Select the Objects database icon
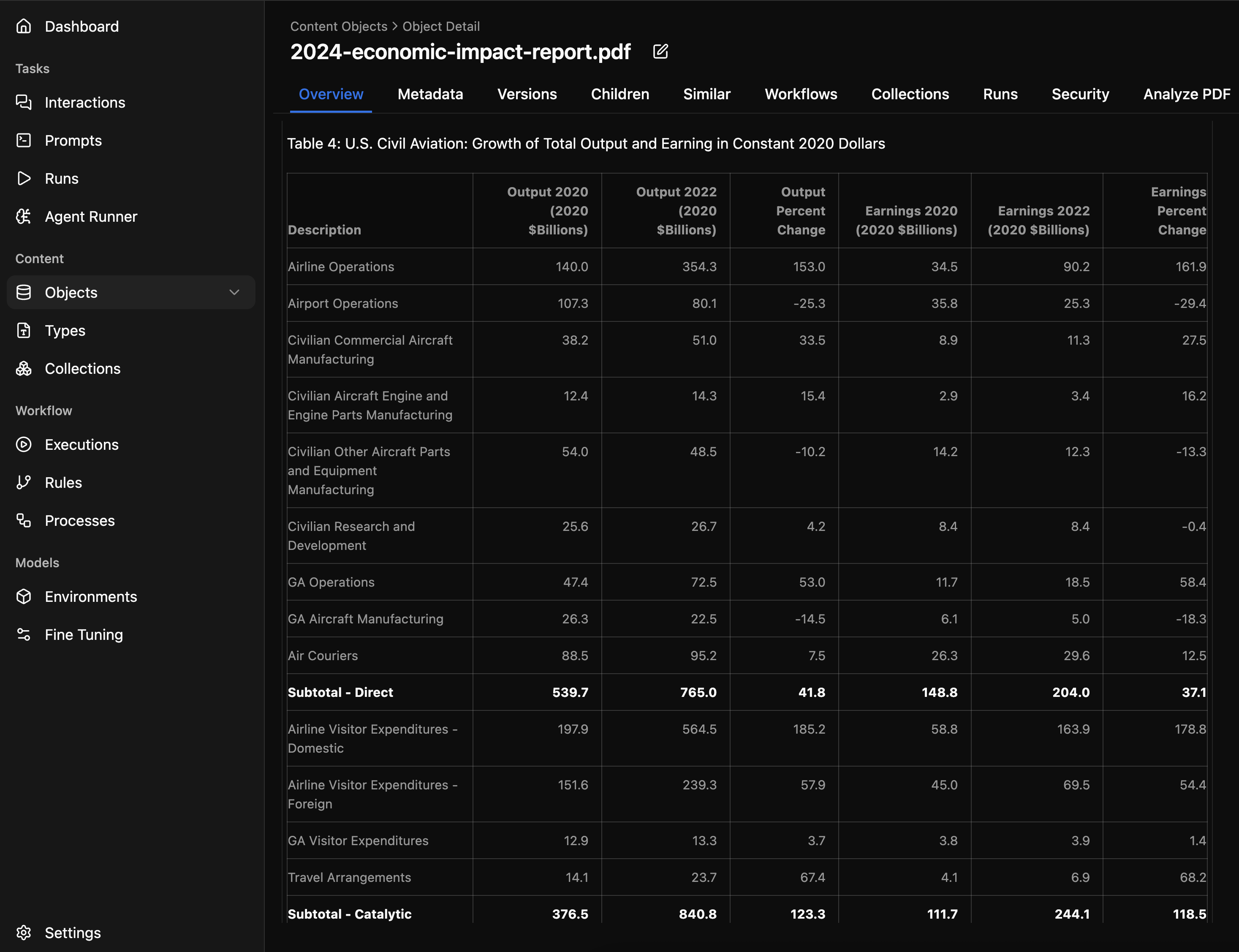This screenshot has width=1239, height=952. pyautogui.click(x=24, y=292)
